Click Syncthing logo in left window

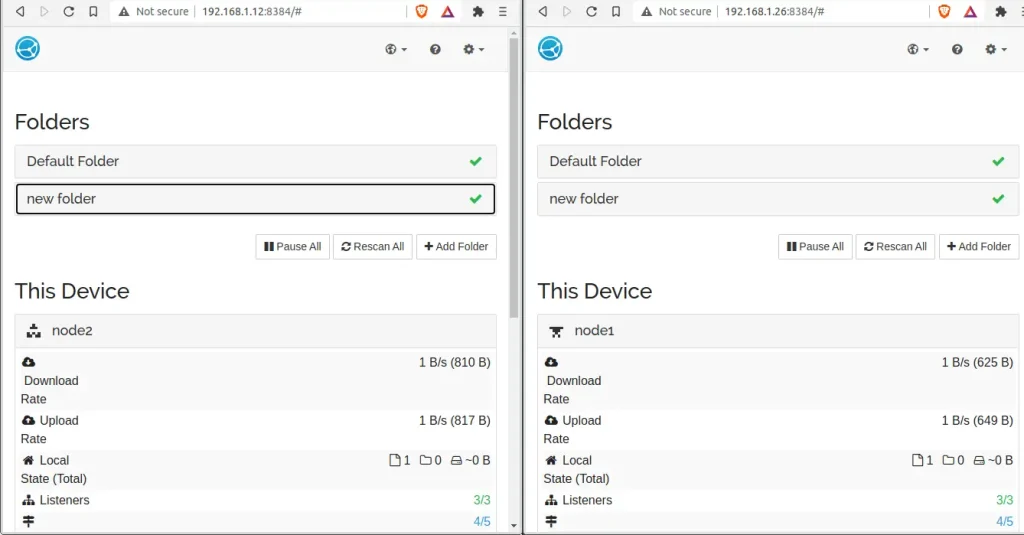click(27, 48)
